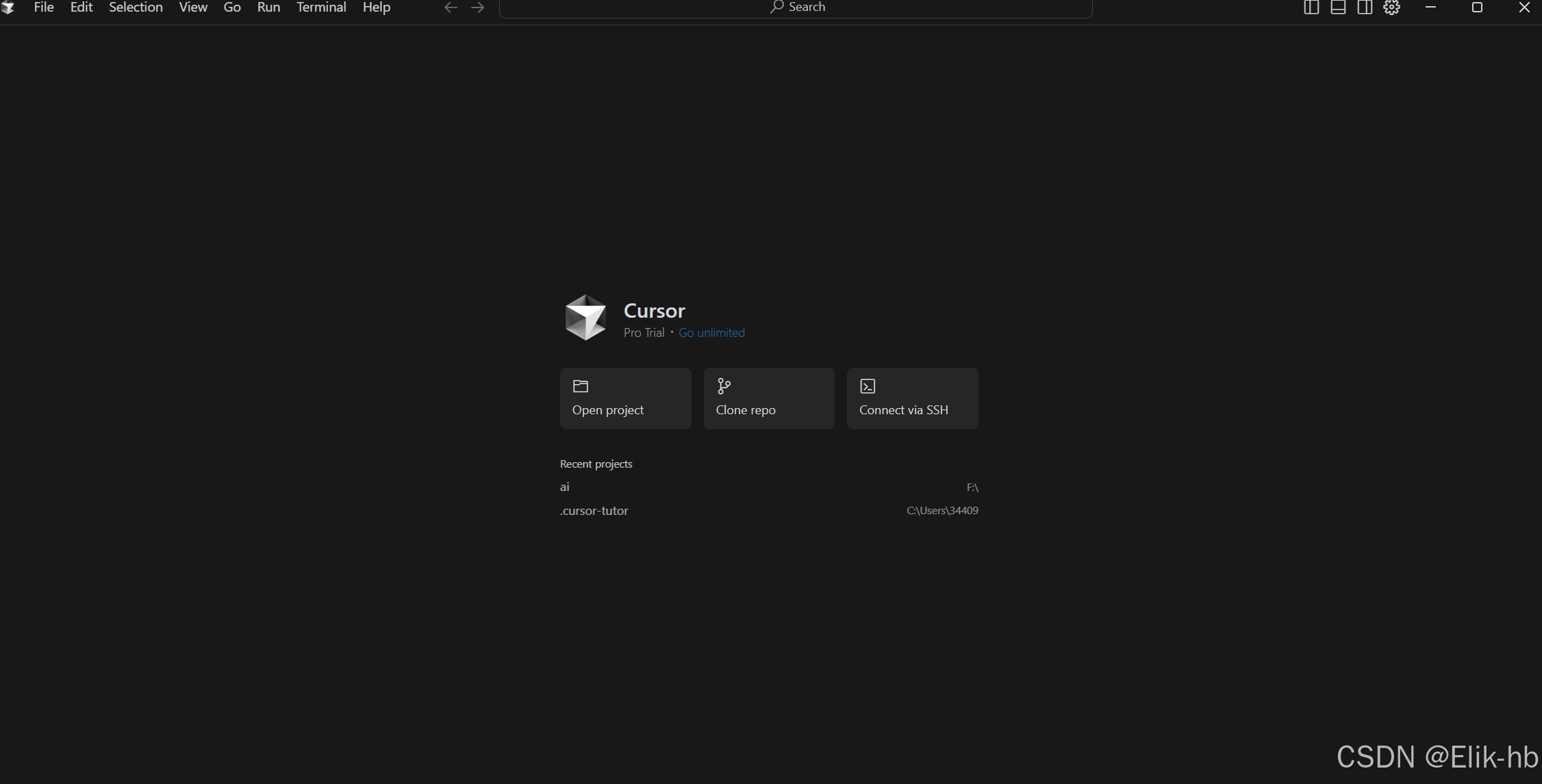Toggle the right sidebar layout icon
The image size is (1542, 784).
point(1365,8)
